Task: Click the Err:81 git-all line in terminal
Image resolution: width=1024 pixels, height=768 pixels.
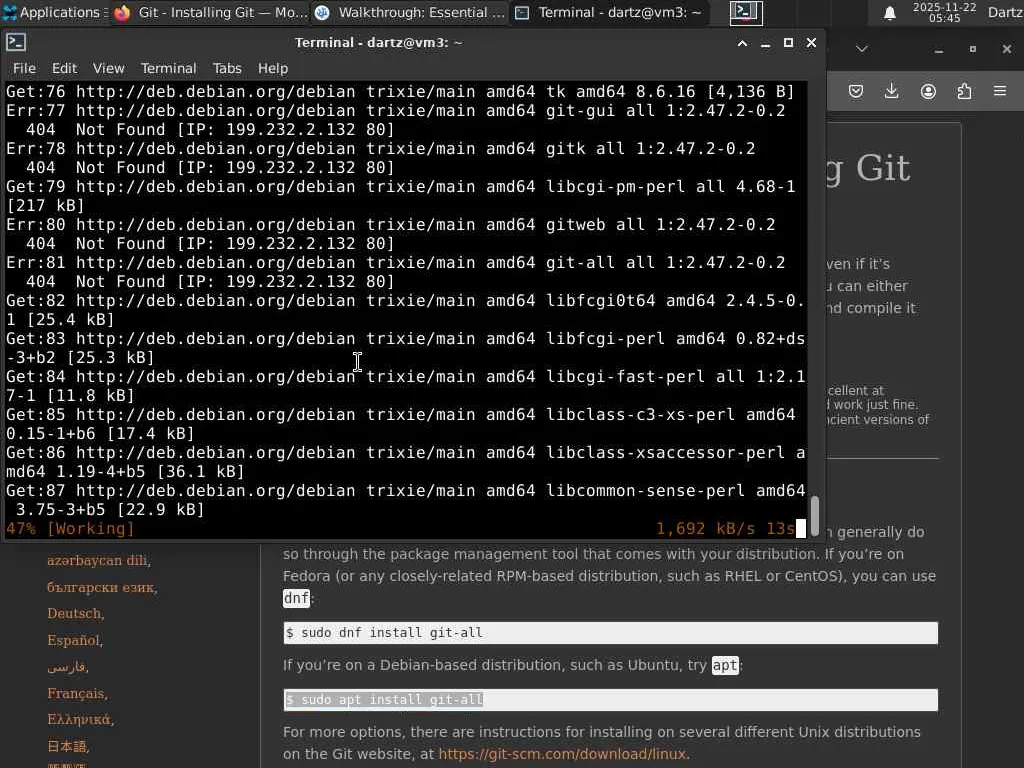Action: 396,262
